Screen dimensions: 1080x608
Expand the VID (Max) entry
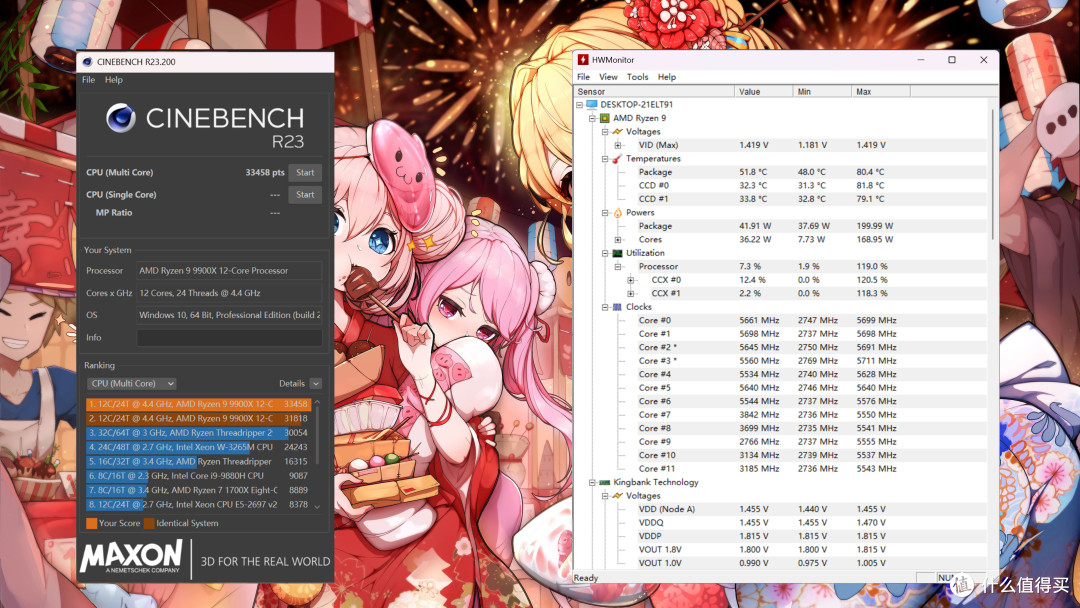[x=618, y=145]
